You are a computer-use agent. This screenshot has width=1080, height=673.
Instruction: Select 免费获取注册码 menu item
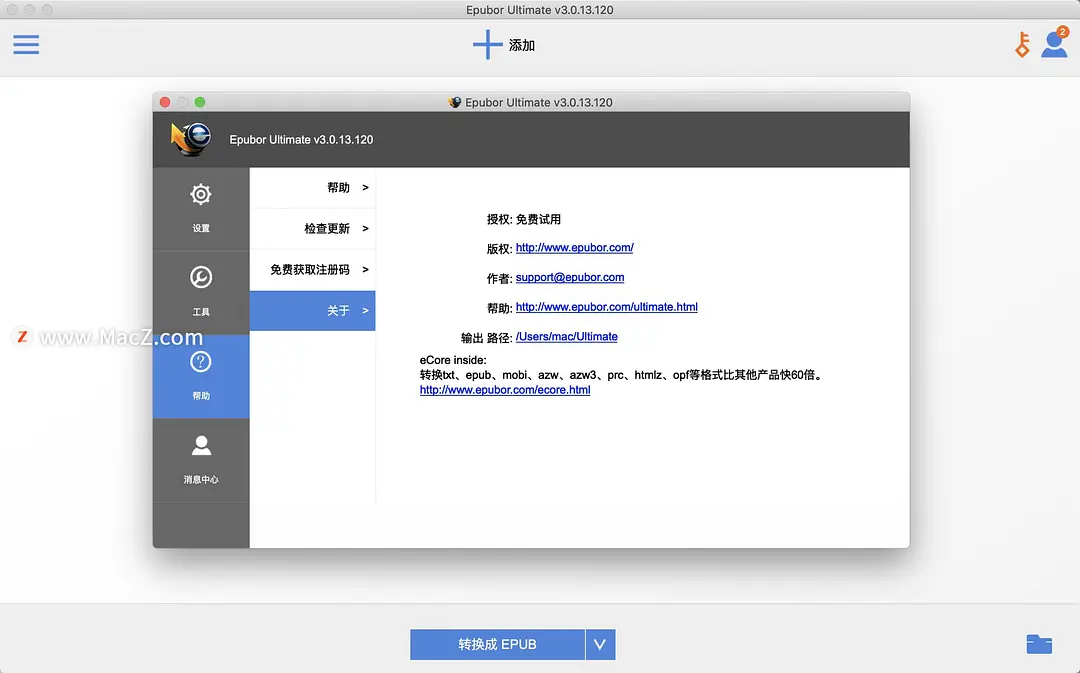pos(312,269)
